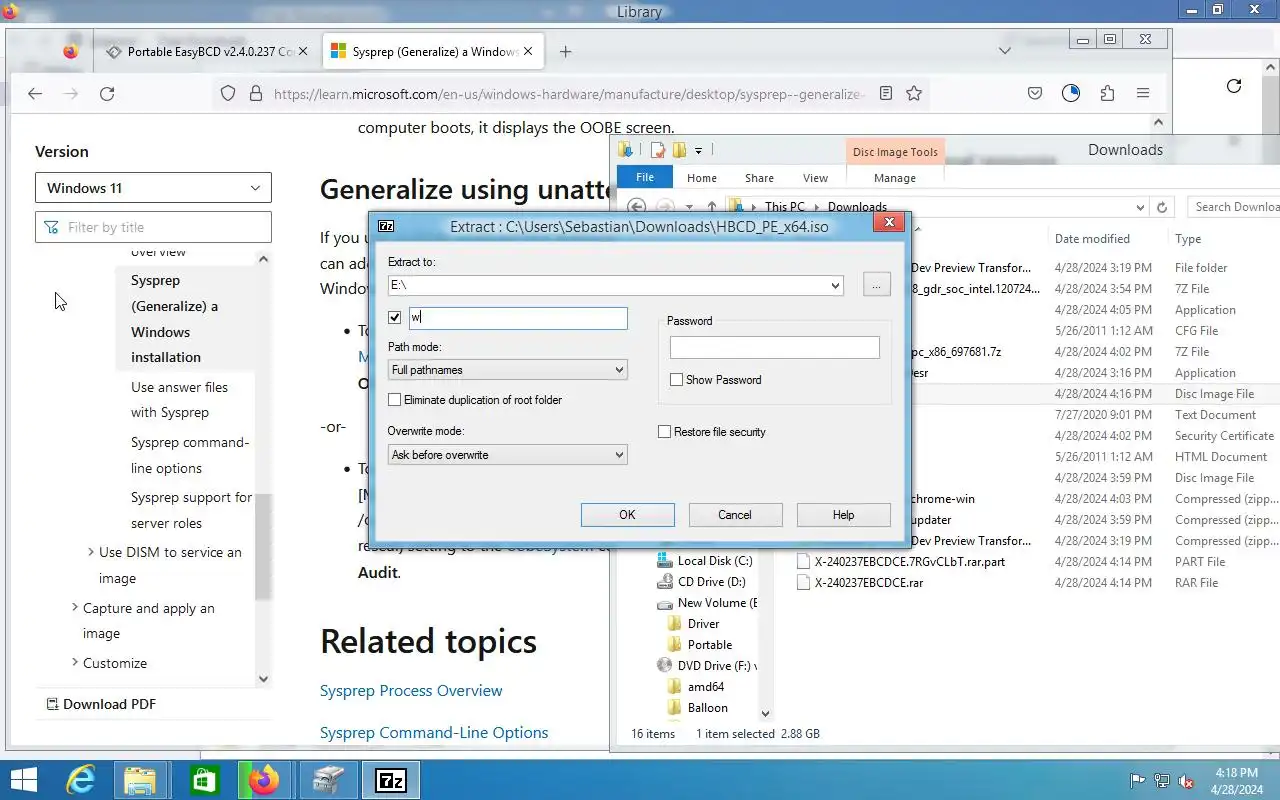The image size is (1280, 800).
Task: Open the network tray icon
Action: pos(1162,781)
